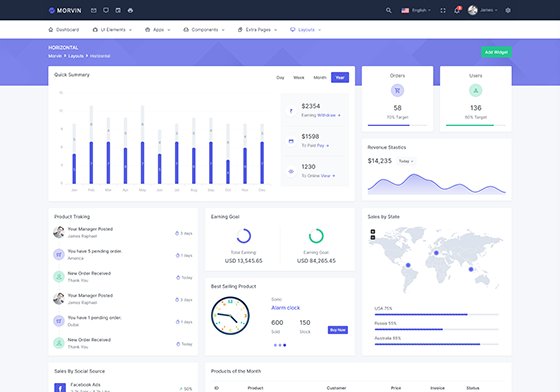
Task: Click the eye icon beside 1230
Action: 291,171
